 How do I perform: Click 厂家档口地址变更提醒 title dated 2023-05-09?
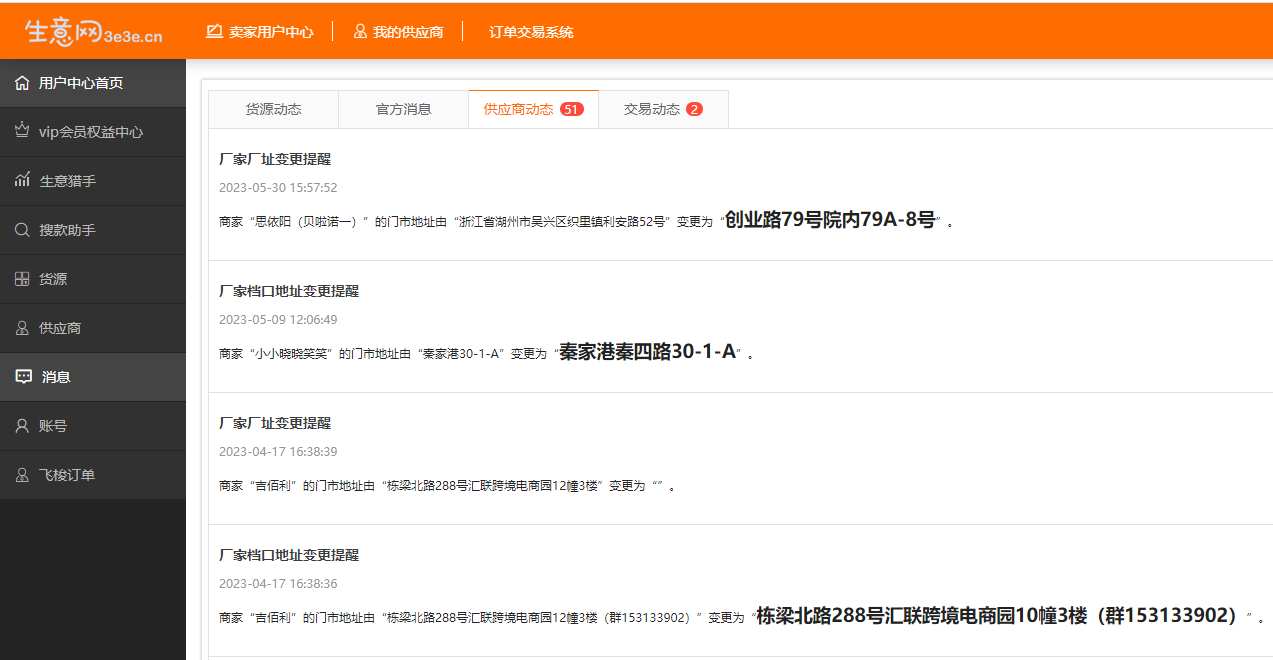pyautogui.click(x=289, y=291)
